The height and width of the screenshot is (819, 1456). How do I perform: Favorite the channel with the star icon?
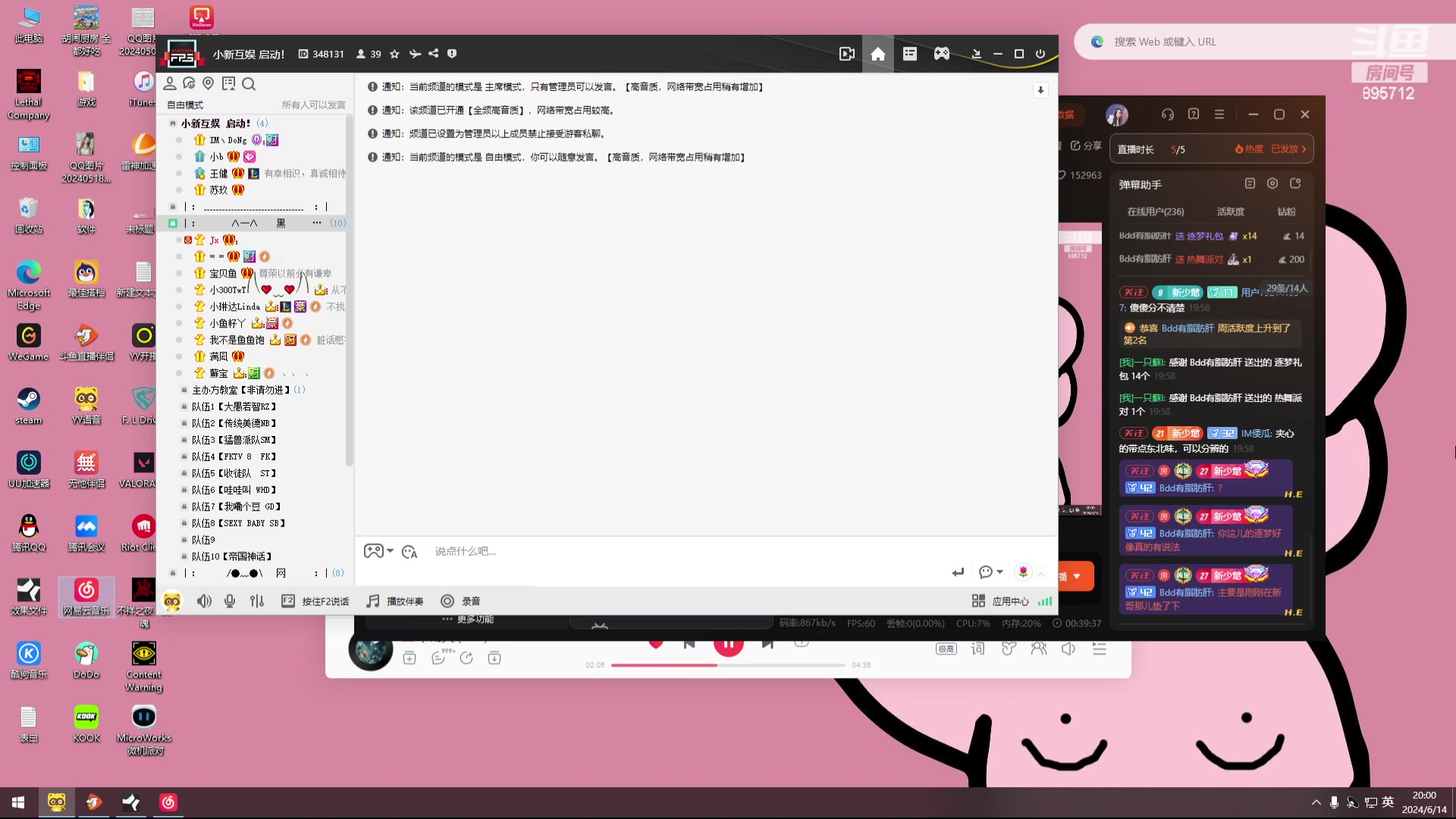[x=394, y=54]
